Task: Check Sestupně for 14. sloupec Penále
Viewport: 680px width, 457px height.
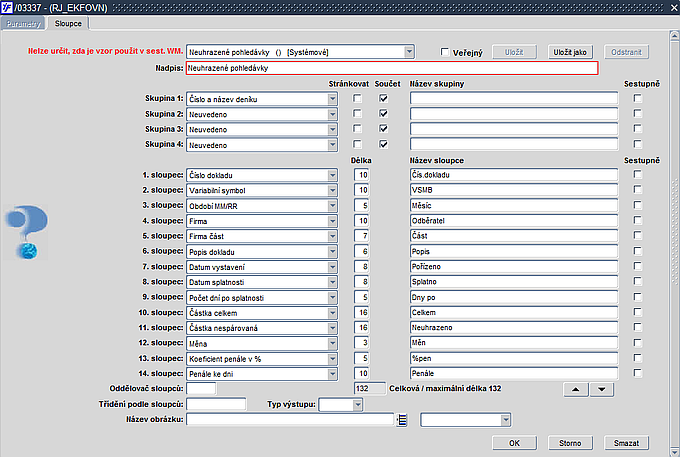Action: point(637,373)
